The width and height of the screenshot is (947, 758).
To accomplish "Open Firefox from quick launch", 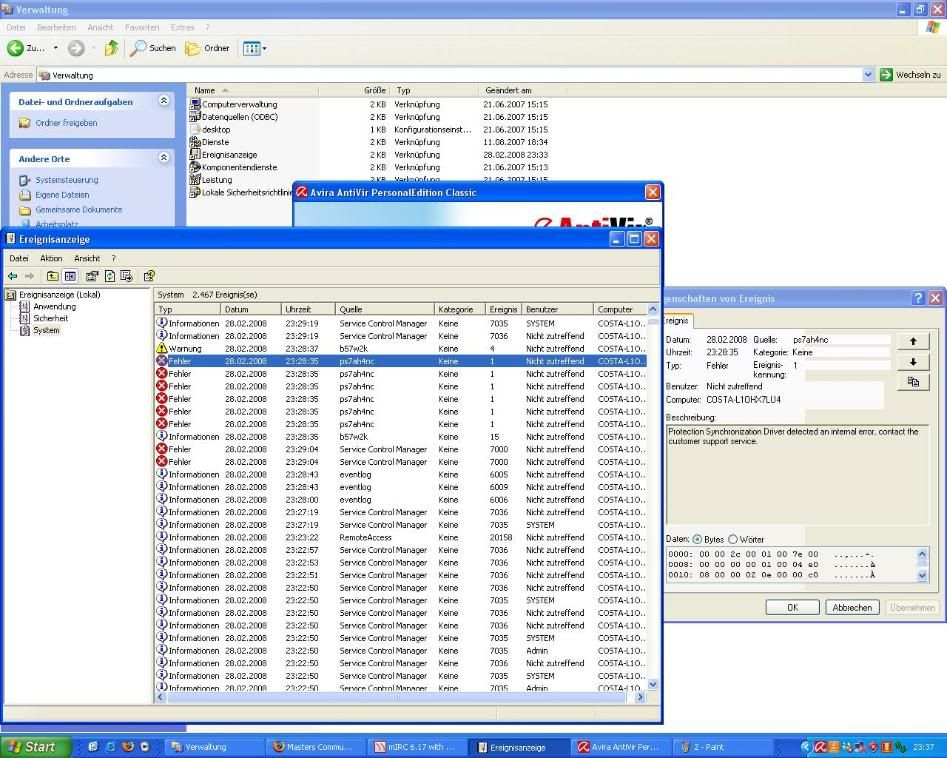I will click(x=127, y=747).
